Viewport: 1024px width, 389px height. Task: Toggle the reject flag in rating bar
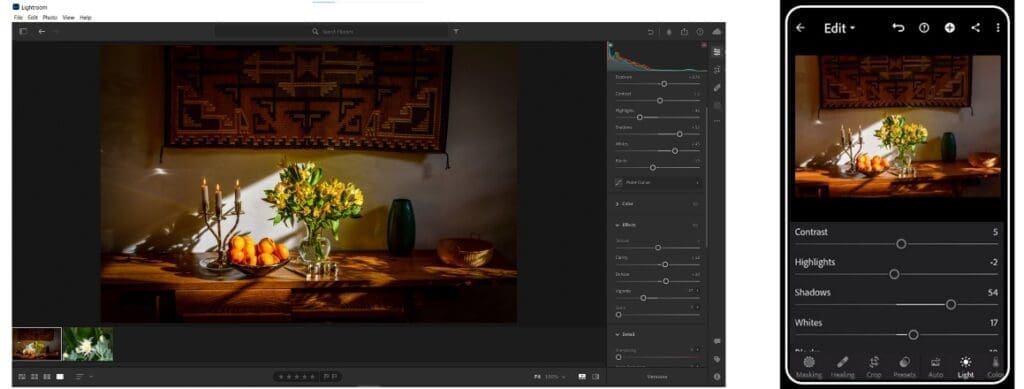334,377
